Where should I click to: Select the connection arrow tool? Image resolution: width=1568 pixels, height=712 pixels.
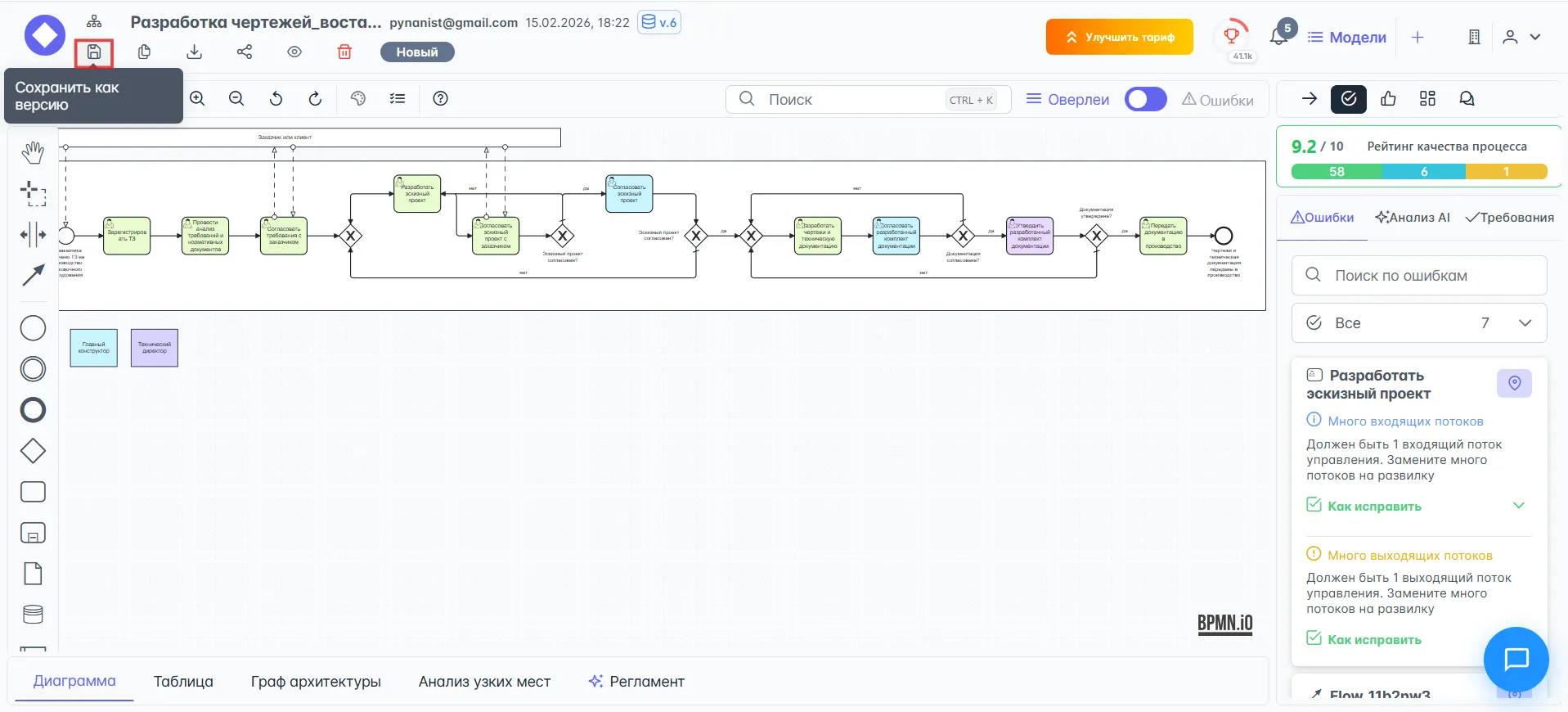point(33,276)
